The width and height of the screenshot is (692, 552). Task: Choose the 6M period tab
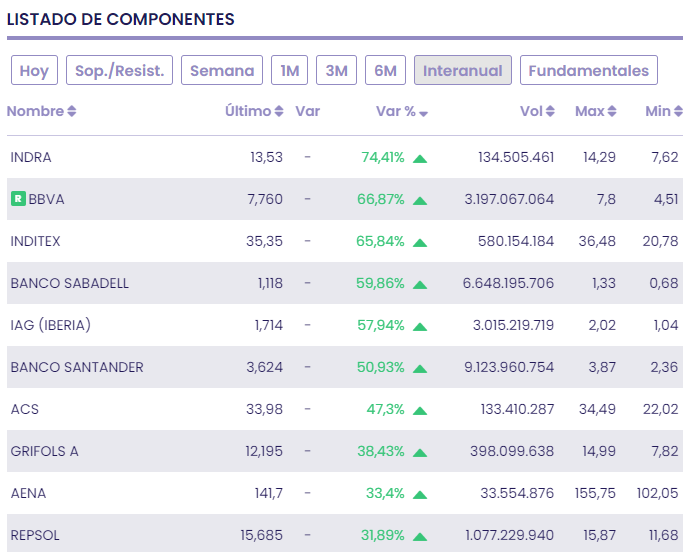385,71
